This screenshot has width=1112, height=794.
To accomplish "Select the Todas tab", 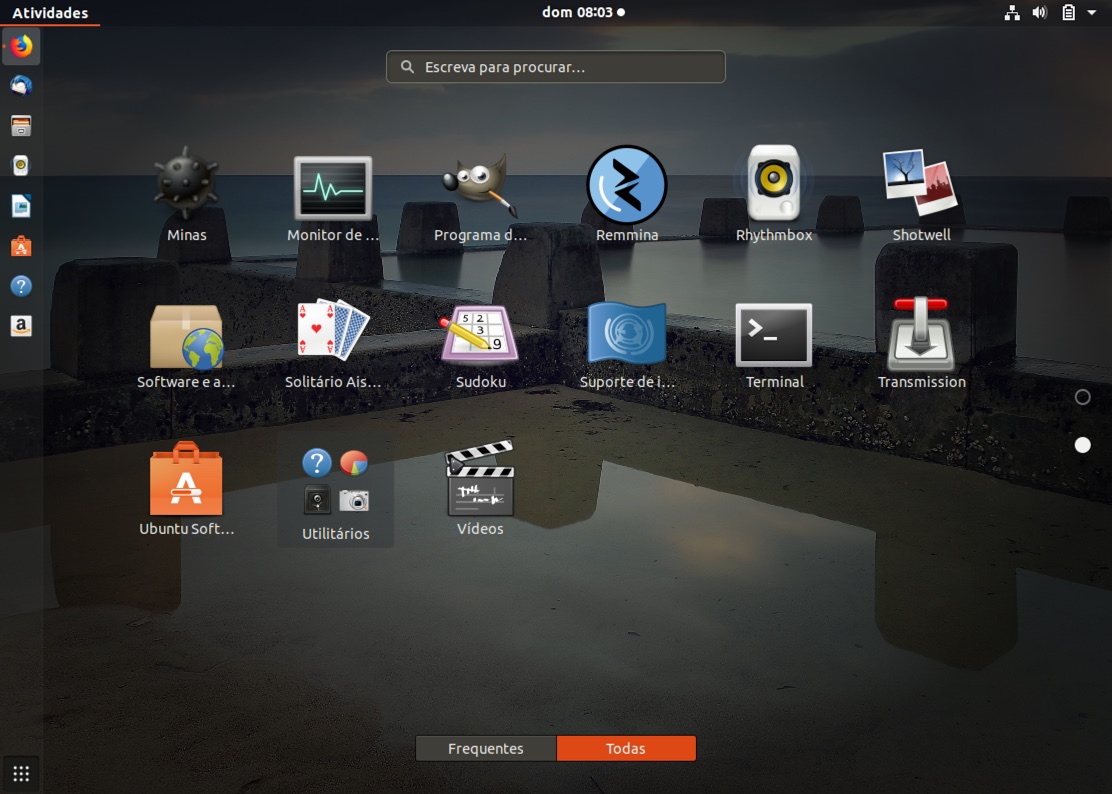I will pyautogui.click(x=627, y=748).
